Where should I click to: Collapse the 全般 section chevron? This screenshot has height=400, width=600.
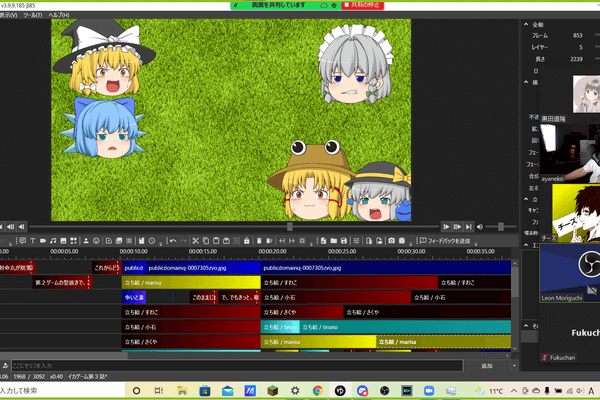[526, 24]
